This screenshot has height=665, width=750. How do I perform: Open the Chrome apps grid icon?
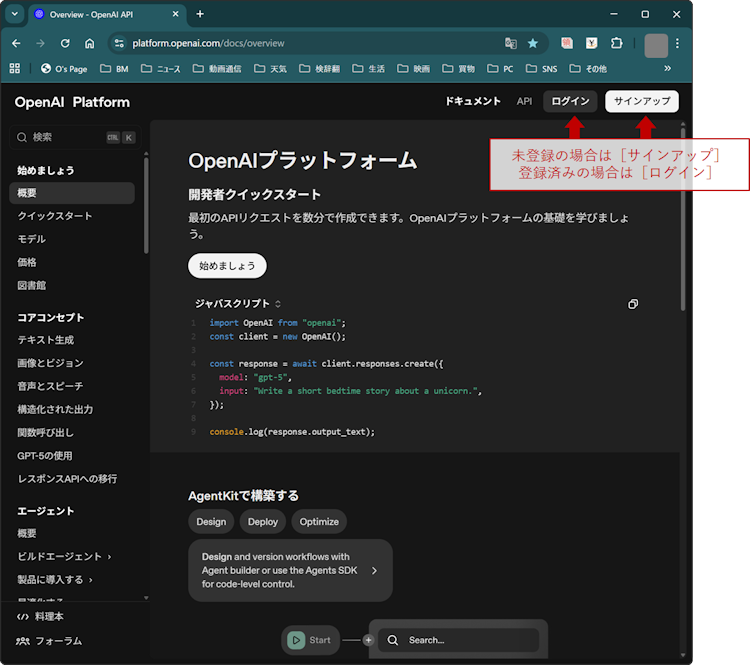[x=15, y=69]
